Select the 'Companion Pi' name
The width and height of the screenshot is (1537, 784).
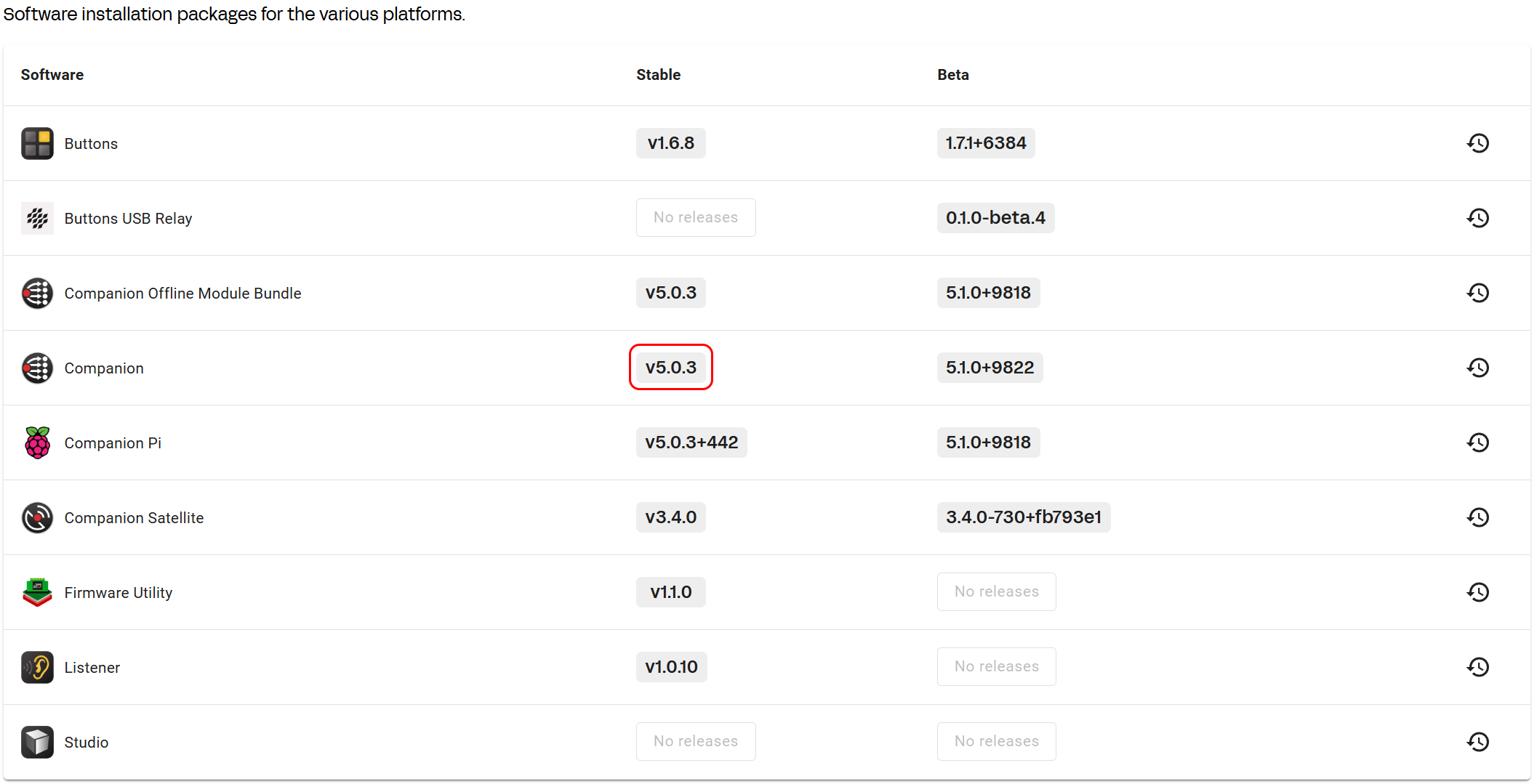[x=113, y=443]
